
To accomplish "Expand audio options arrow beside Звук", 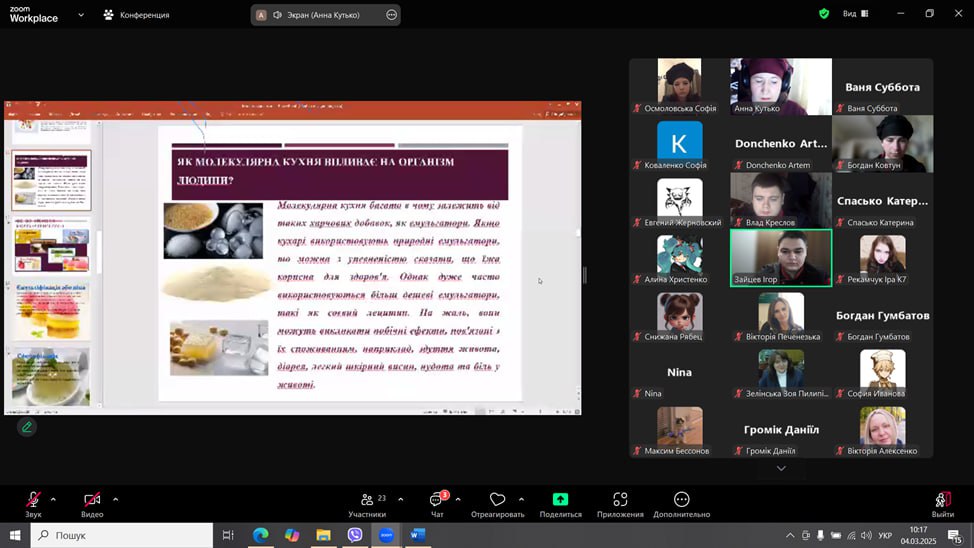I will pyautogui.click(x=53, y=499).
